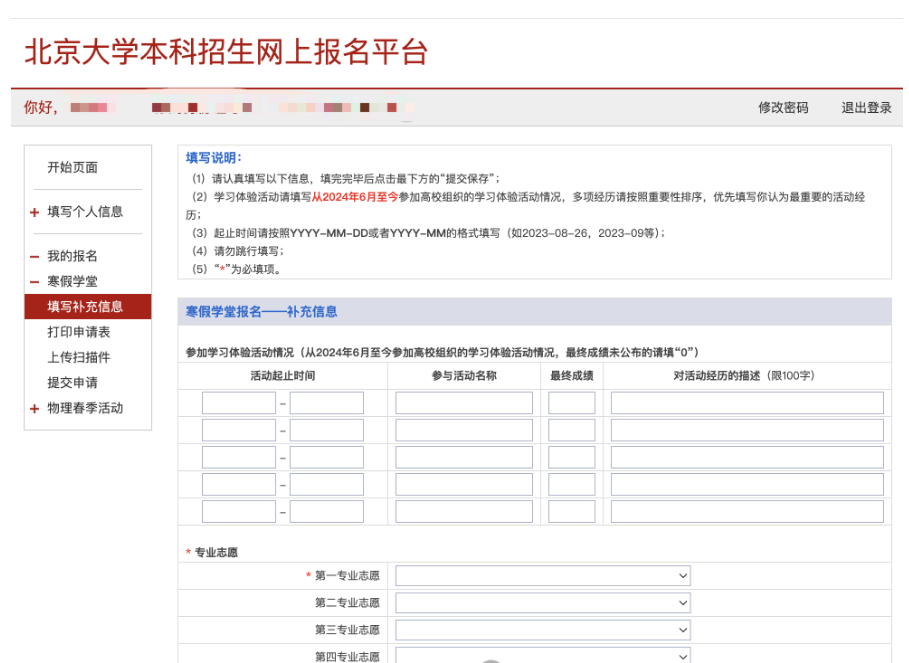
Task: Focus the fourth row's activity end date field
Action: coord(327,484)
